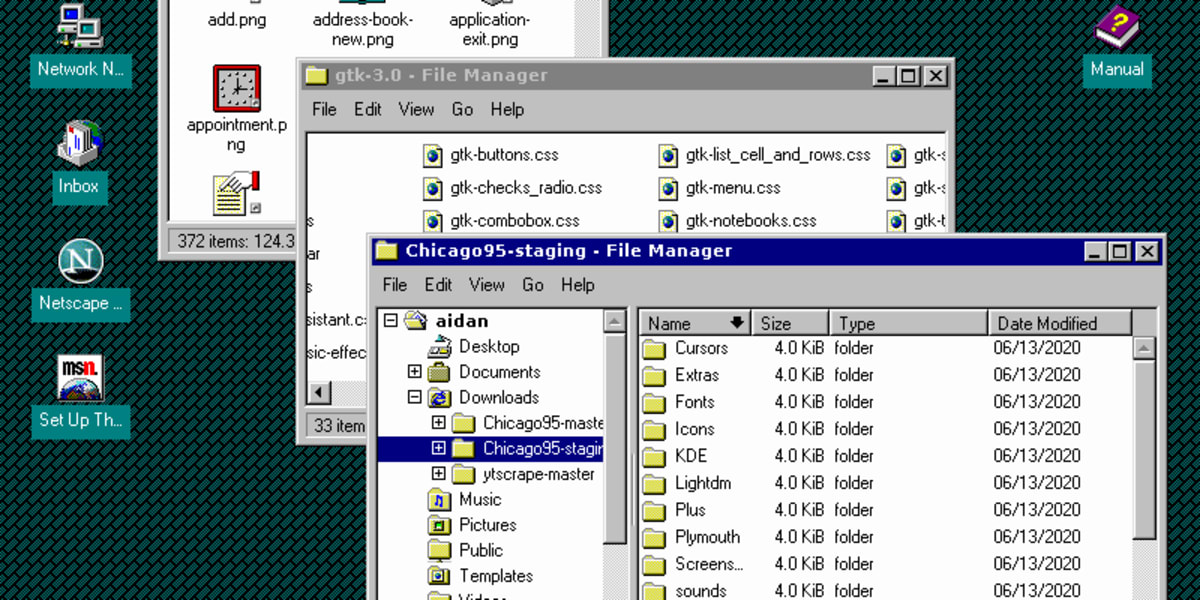Screen dimensions: 1200x600
Task: Open Pictures in the sidebar tree
Action: pos(488,525)
